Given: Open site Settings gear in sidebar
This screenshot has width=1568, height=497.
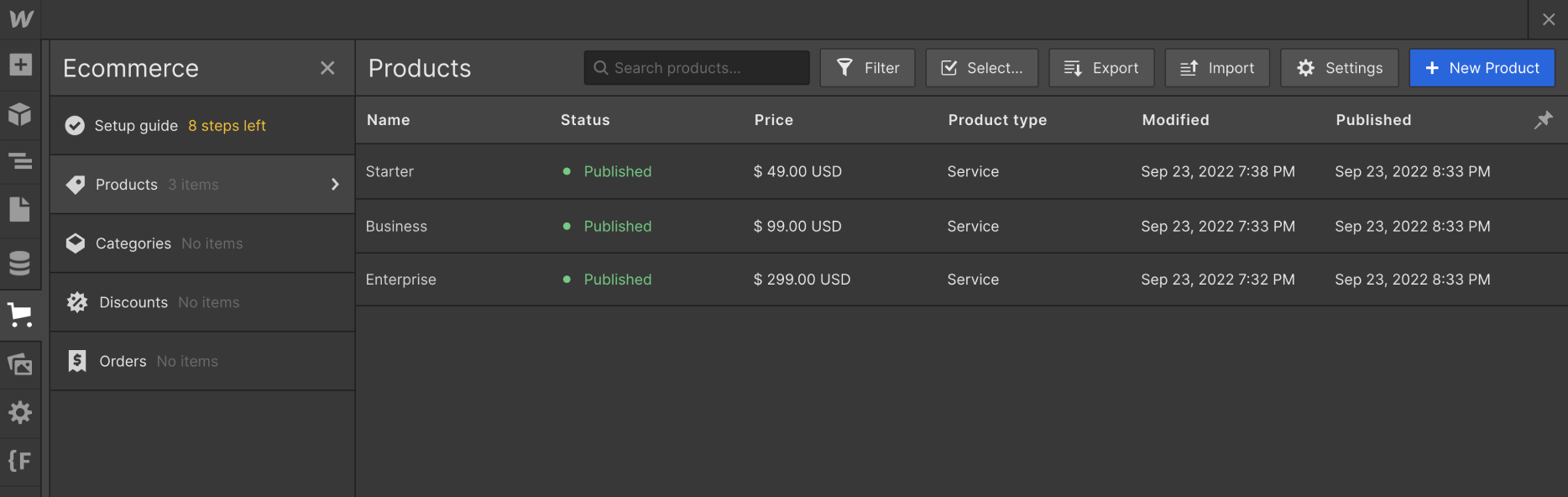Looking at the screenshot, I should [x=20, y=412].
